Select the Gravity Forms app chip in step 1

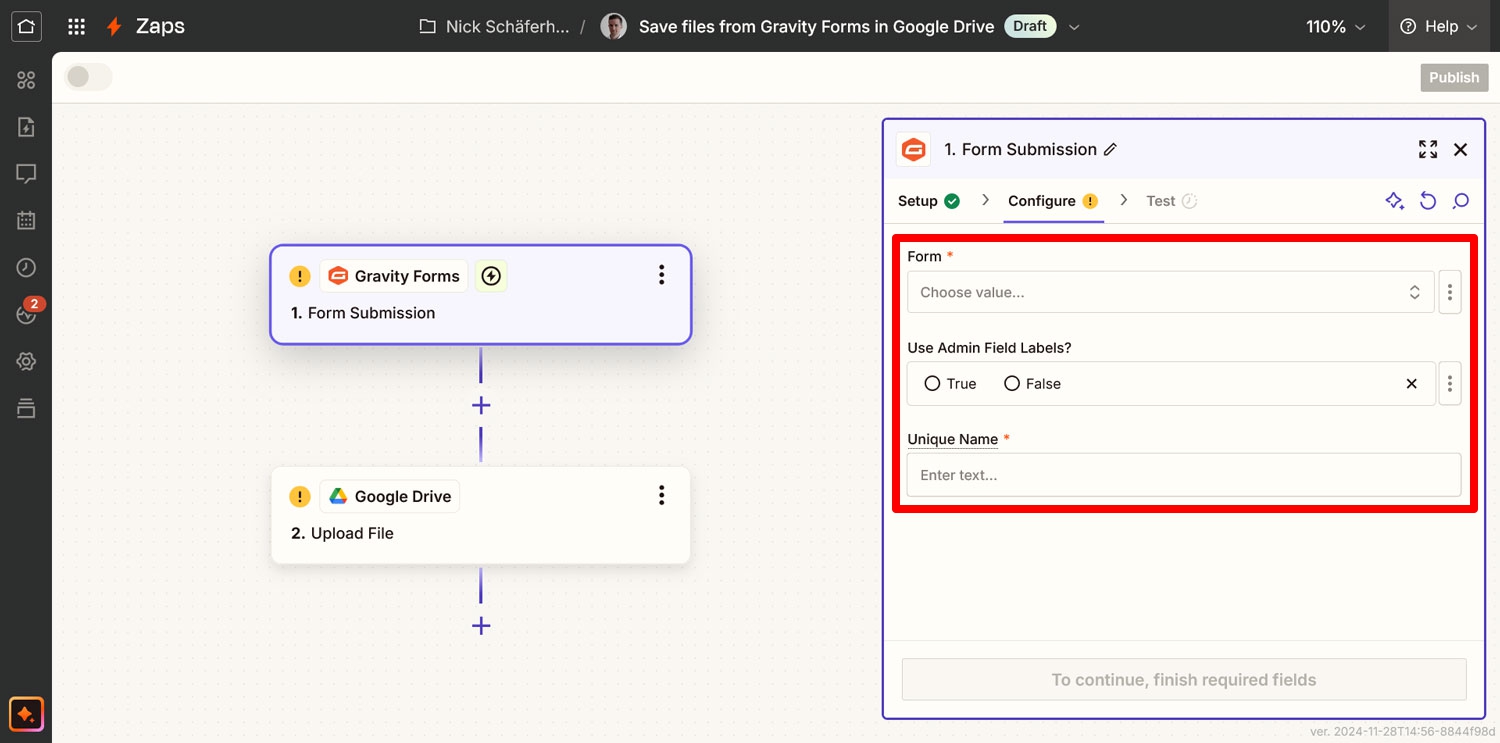(394, 276)
